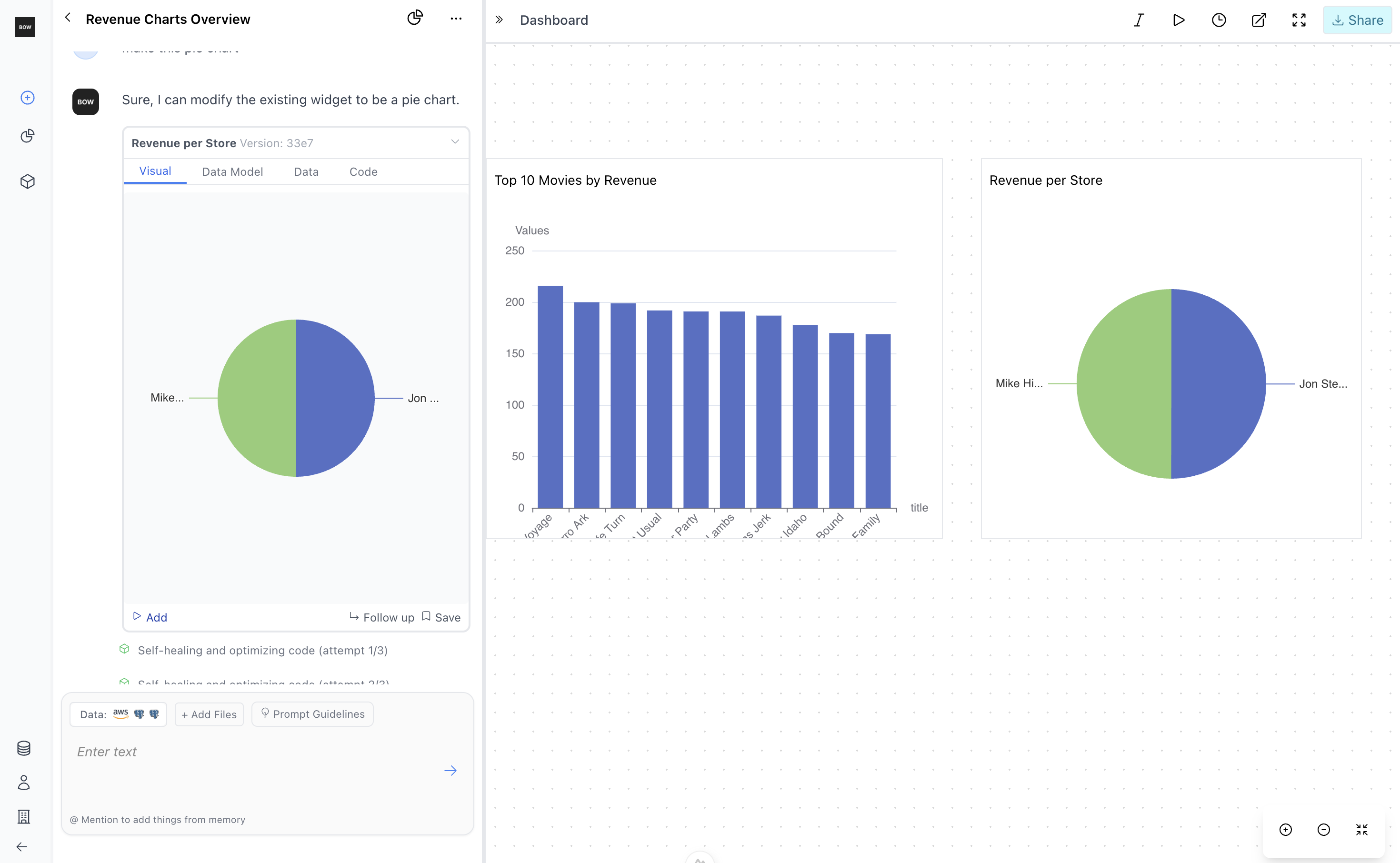Open the reports pie-chart sidebar icon
The width and height of the screenshot is (1400, 863).
click(28, 136)
